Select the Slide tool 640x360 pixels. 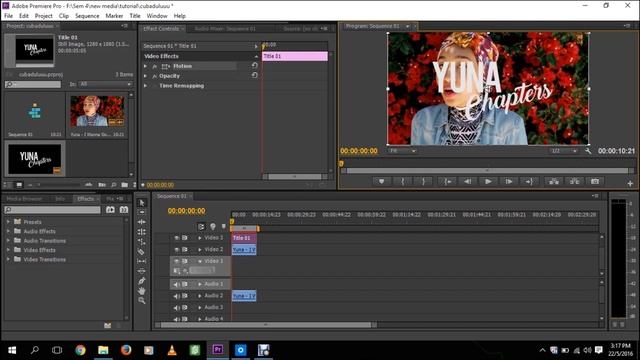[x=142, y=271]
